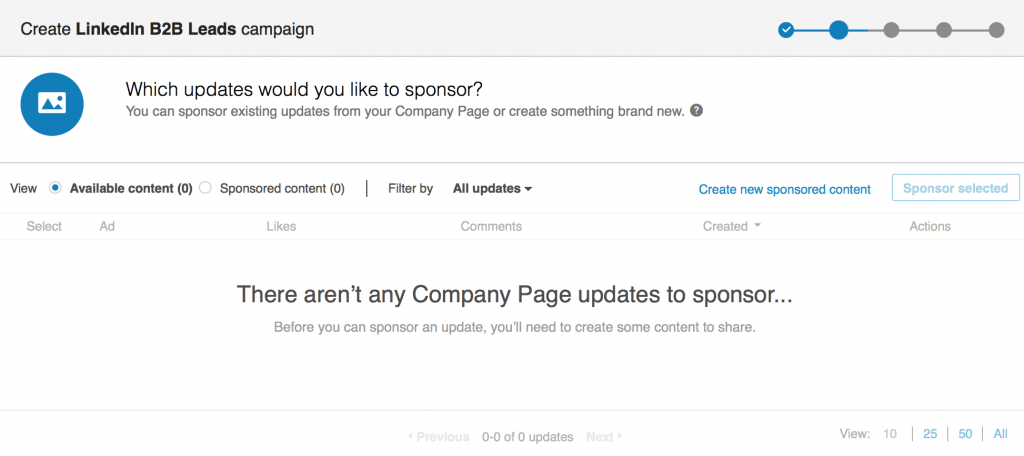Click Create new sponsored content link
This screenshot has height=456, width=1024.
784,189
